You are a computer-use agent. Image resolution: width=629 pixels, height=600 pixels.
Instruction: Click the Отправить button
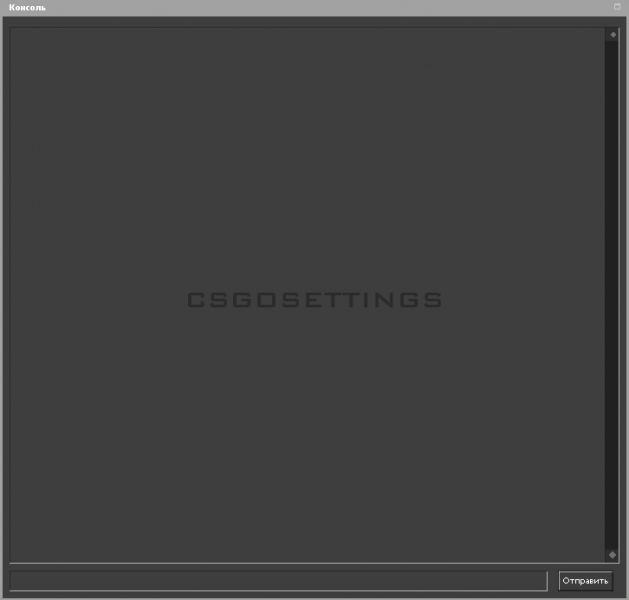585,581
